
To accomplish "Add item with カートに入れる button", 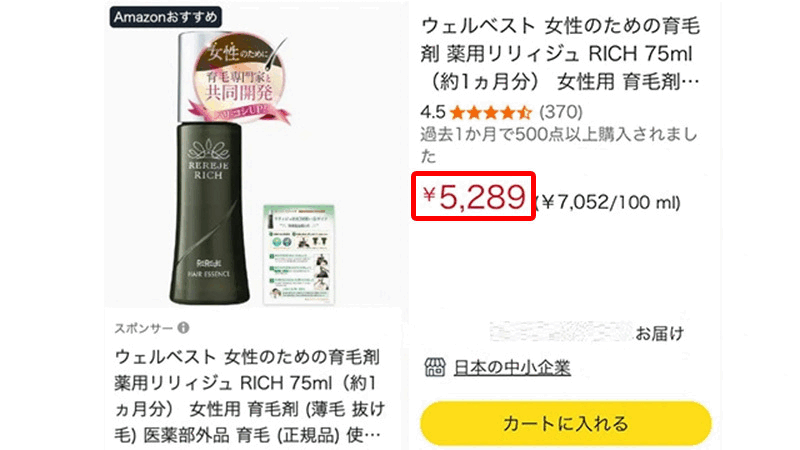I will tap(565, 423).
